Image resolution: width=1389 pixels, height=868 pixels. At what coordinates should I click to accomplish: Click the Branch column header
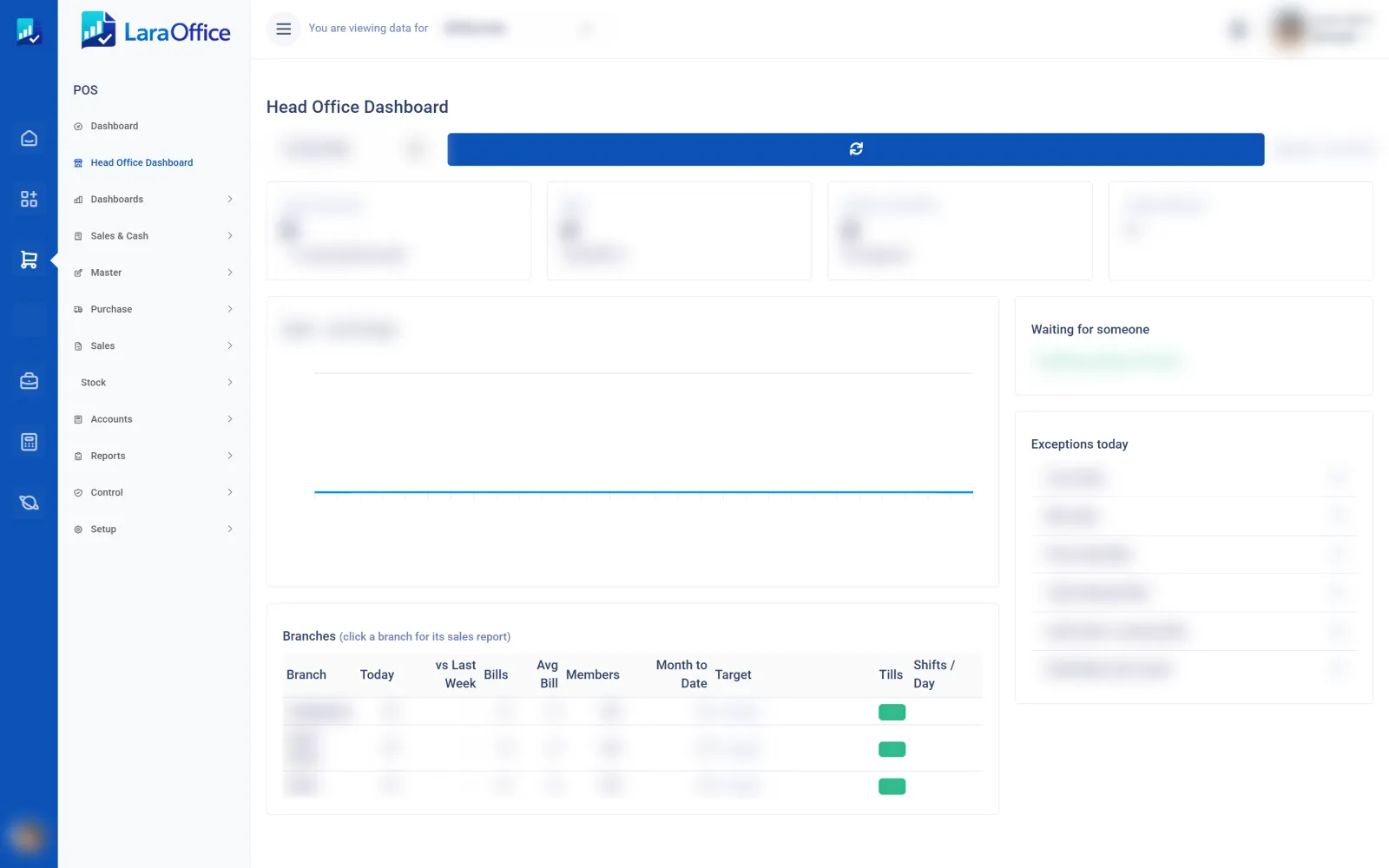[x=306, y=675]
